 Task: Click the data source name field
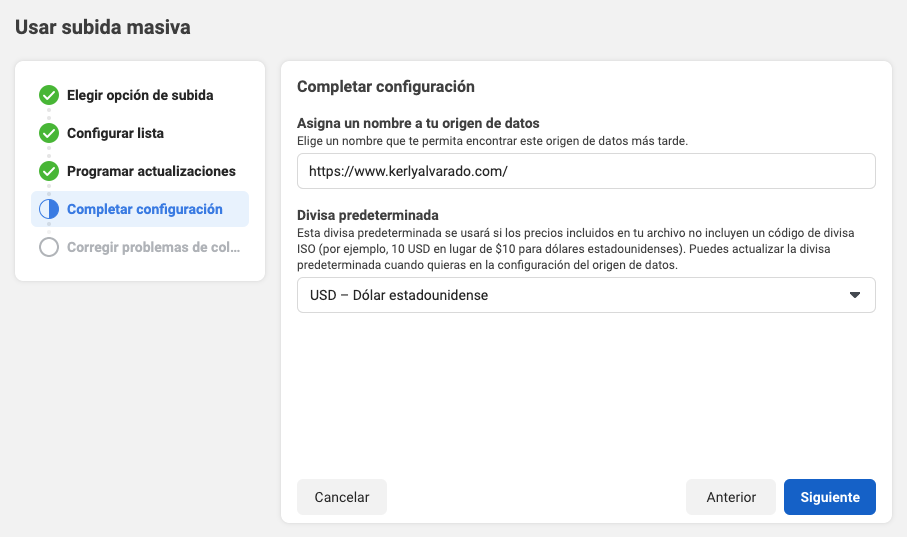[586, 171]
